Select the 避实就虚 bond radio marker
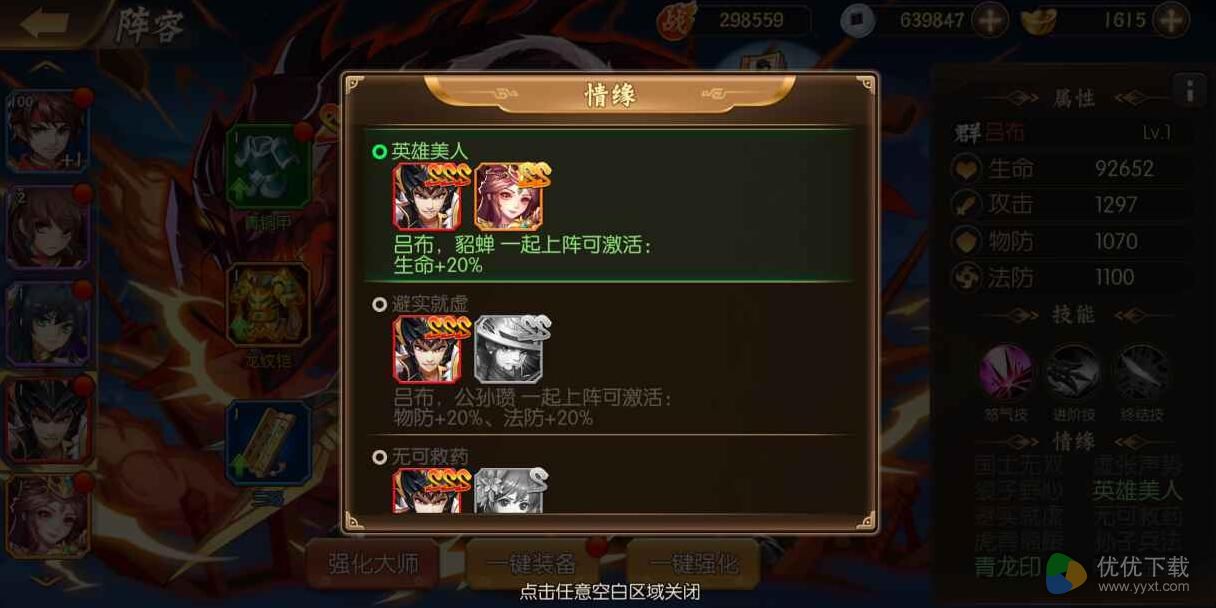The image size is (1216, 608). click(x=379, y=304)
